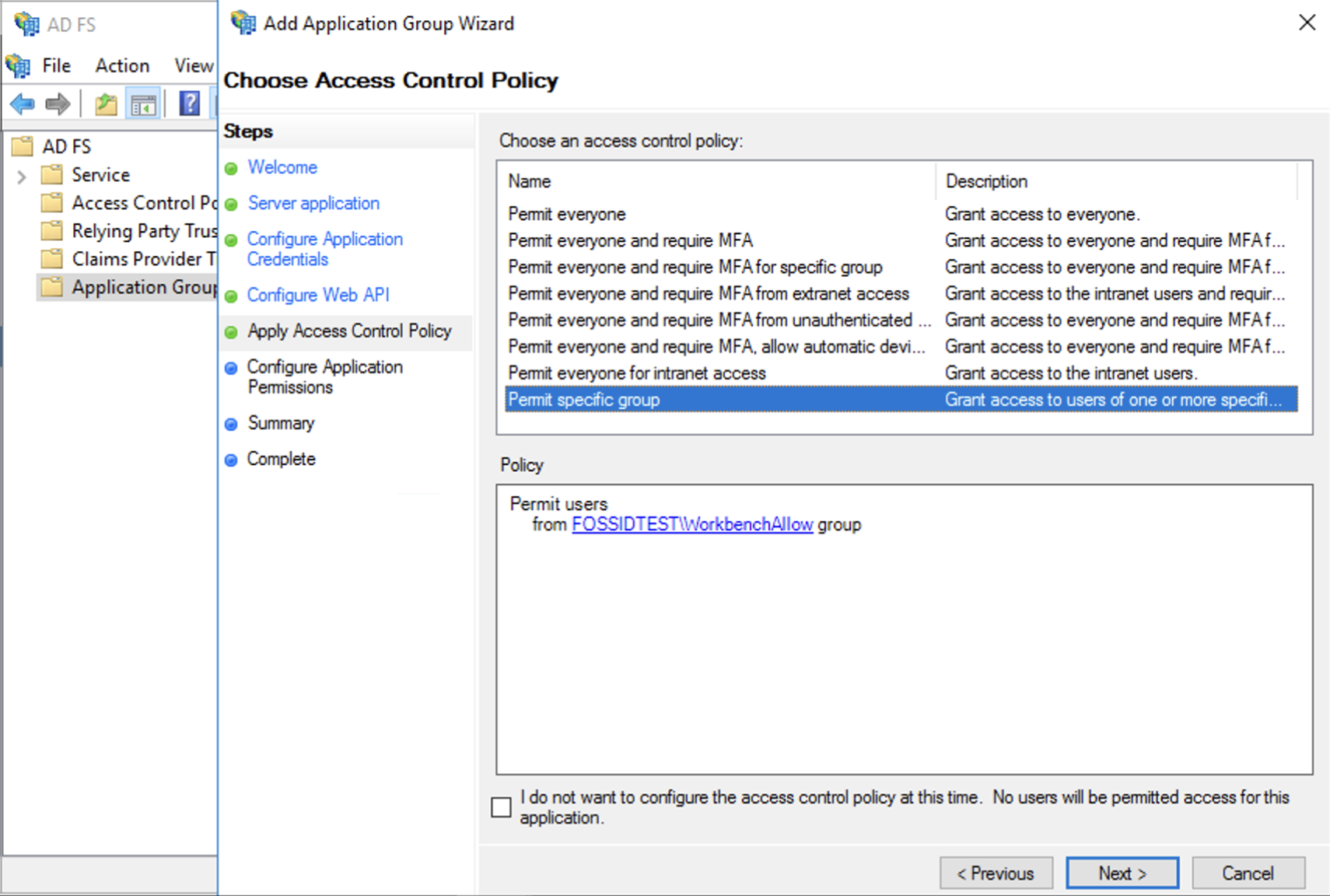Click the Relying Party Trusts folder icon
Image resolution: width=1330 pixels, height=896 pixels.
coord(52,230)
